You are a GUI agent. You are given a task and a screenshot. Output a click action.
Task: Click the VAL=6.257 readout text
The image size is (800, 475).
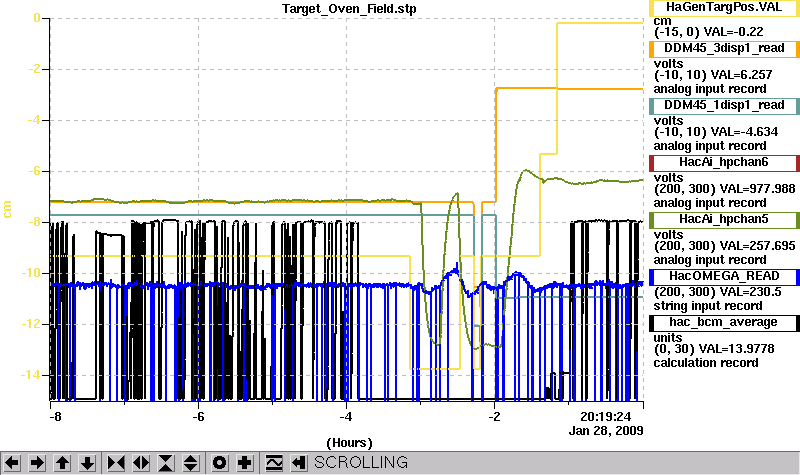pos(741,74)
